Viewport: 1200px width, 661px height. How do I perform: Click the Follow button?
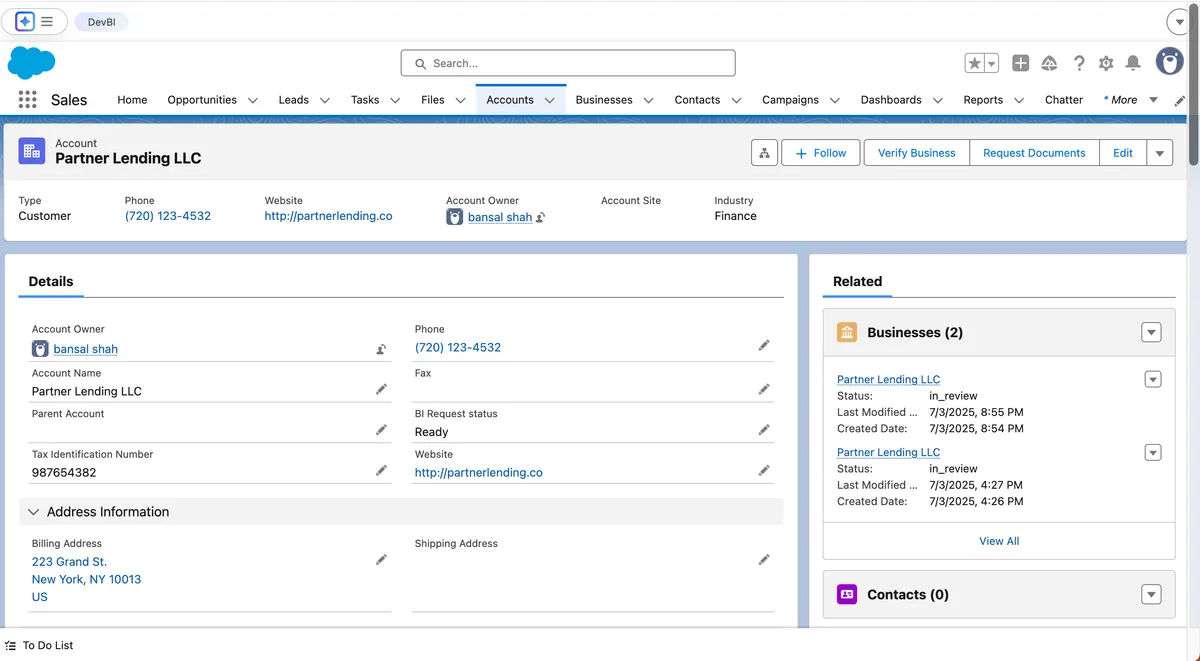click(x=821, y=153)
